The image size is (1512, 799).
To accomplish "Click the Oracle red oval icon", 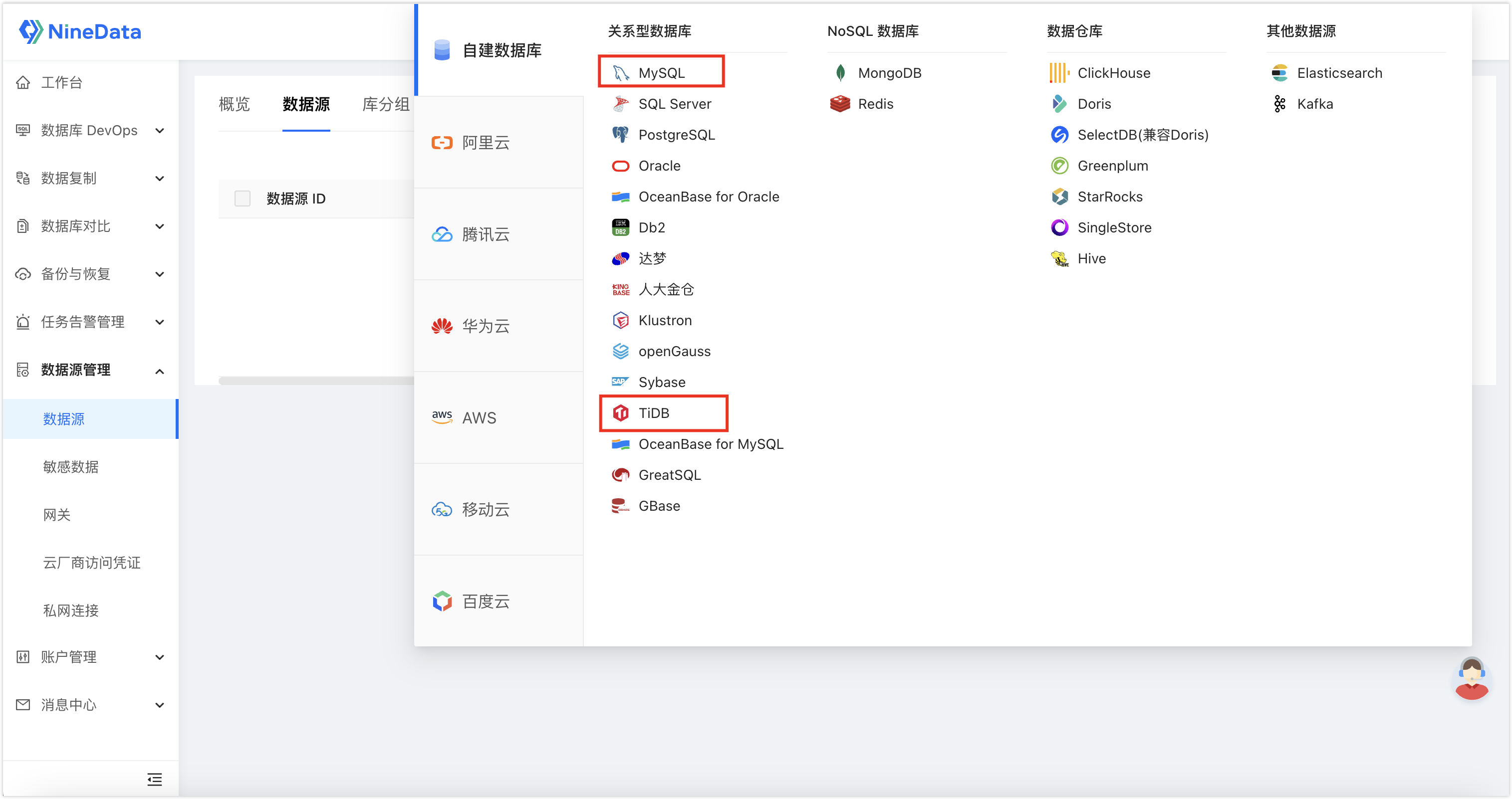I will point(620,166).
